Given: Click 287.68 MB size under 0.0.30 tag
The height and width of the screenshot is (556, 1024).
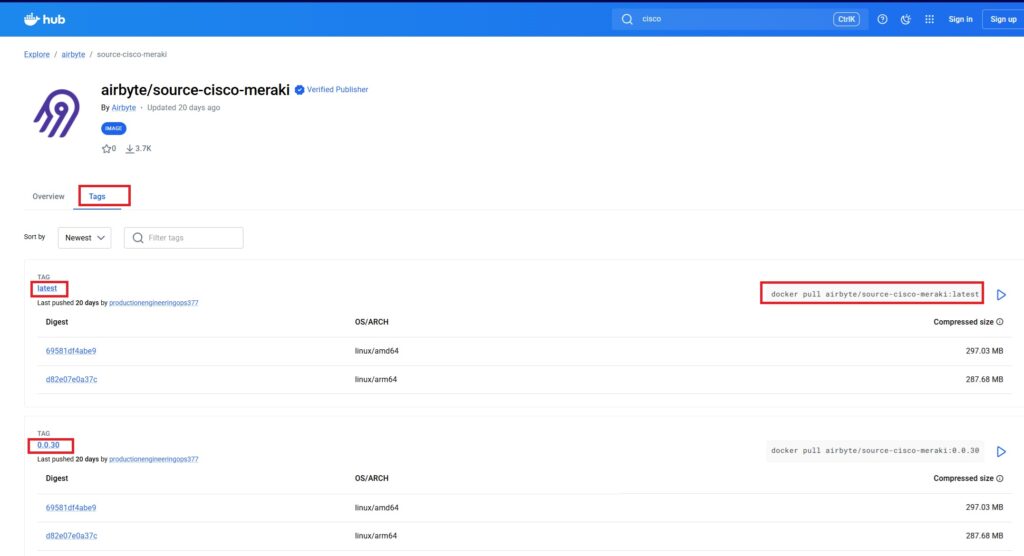Looking at the screenshot, I should click(x=984, y=536).
